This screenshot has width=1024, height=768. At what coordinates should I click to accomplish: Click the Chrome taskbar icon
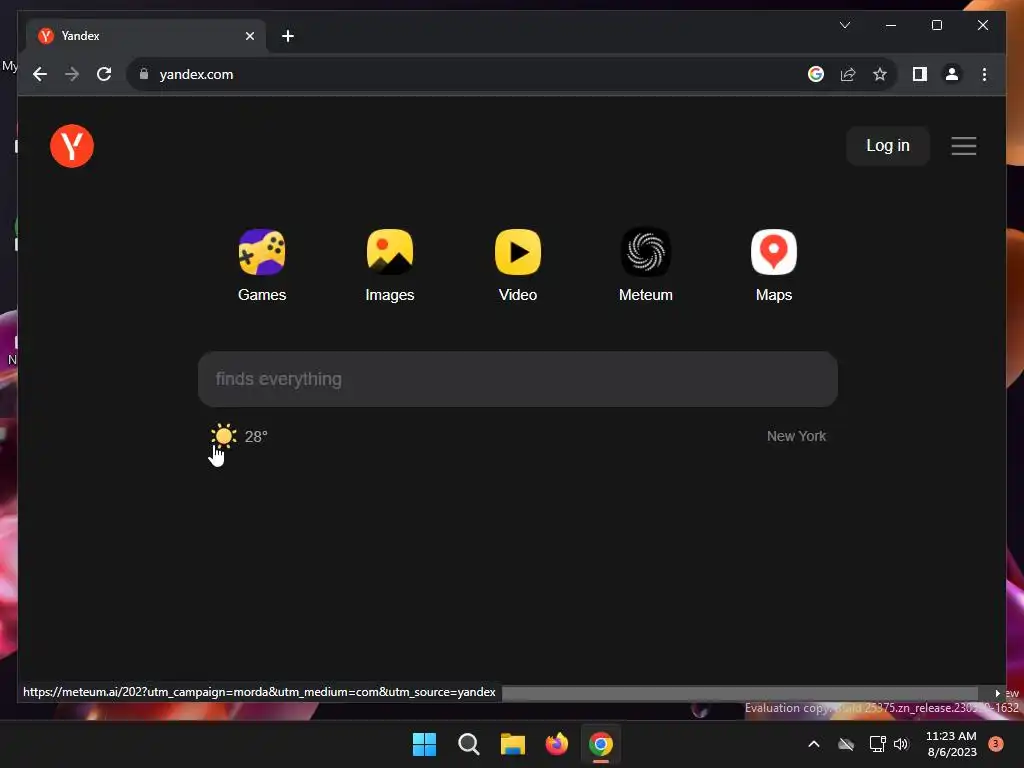tap(600, 744)
